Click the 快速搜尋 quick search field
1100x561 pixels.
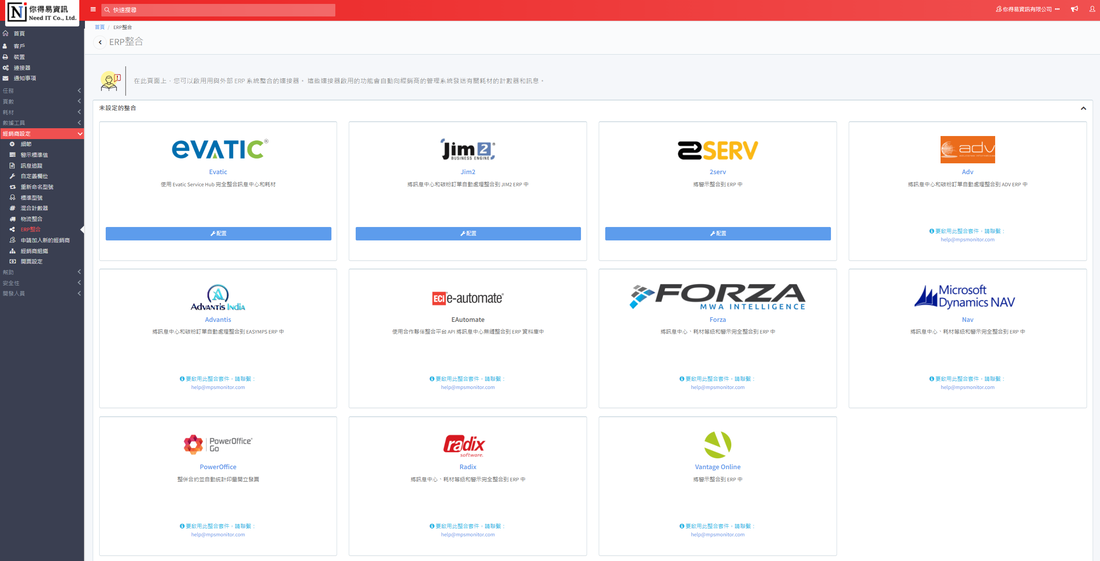coord(218,10)
